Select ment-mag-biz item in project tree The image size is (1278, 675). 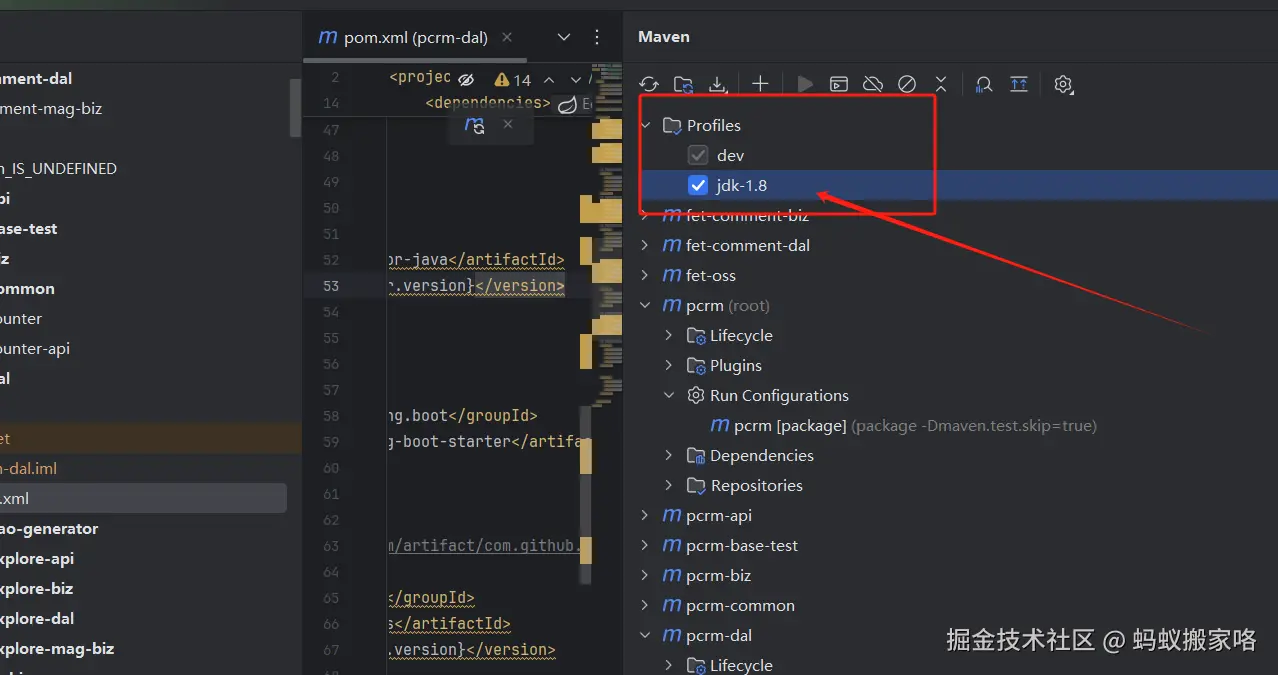pyautogui.click(x=51, y=108)
